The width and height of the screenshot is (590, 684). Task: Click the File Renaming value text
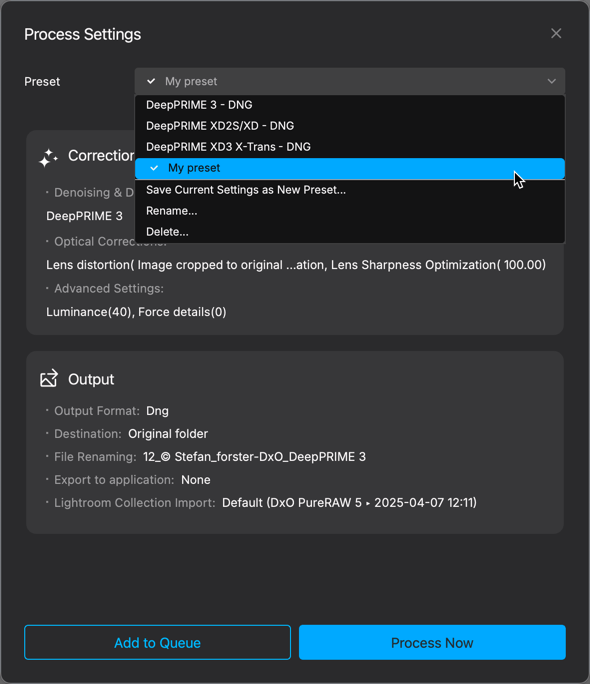(255, 457)
